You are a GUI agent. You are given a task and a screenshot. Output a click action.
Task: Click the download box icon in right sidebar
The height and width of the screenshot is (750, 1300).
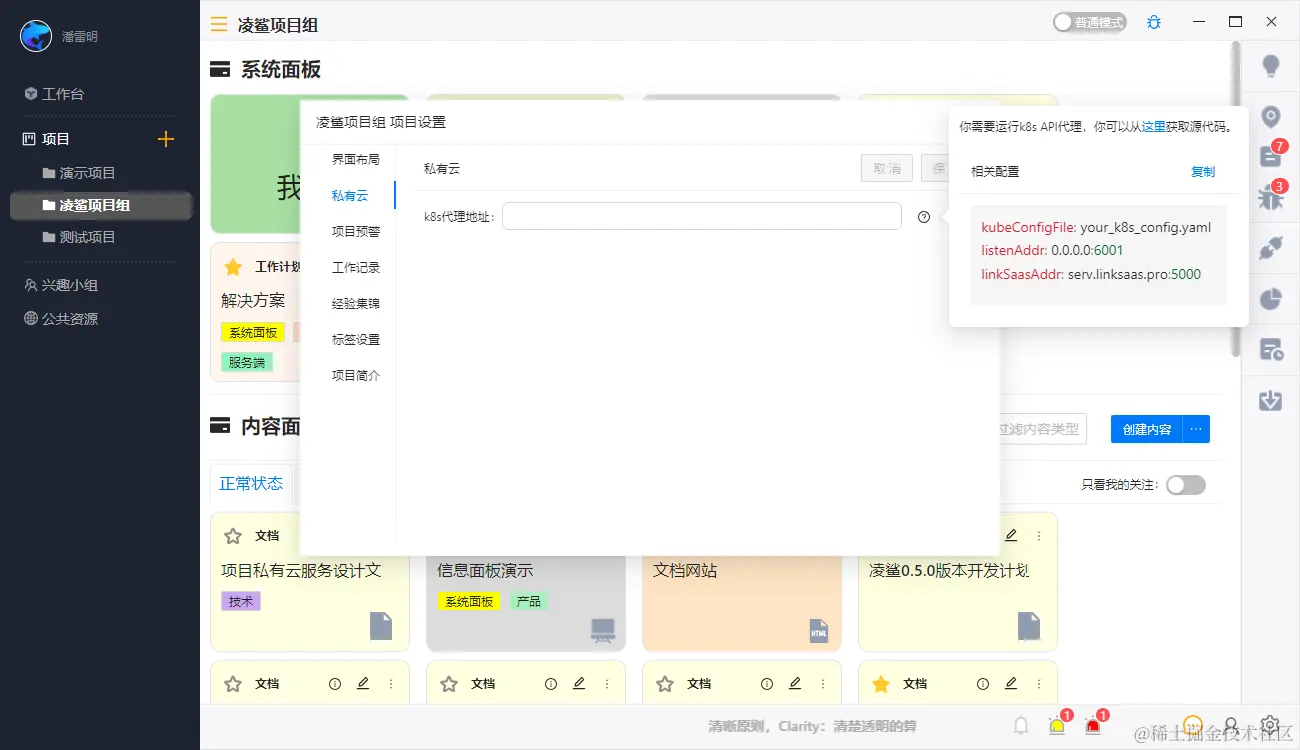(1271, 400)
